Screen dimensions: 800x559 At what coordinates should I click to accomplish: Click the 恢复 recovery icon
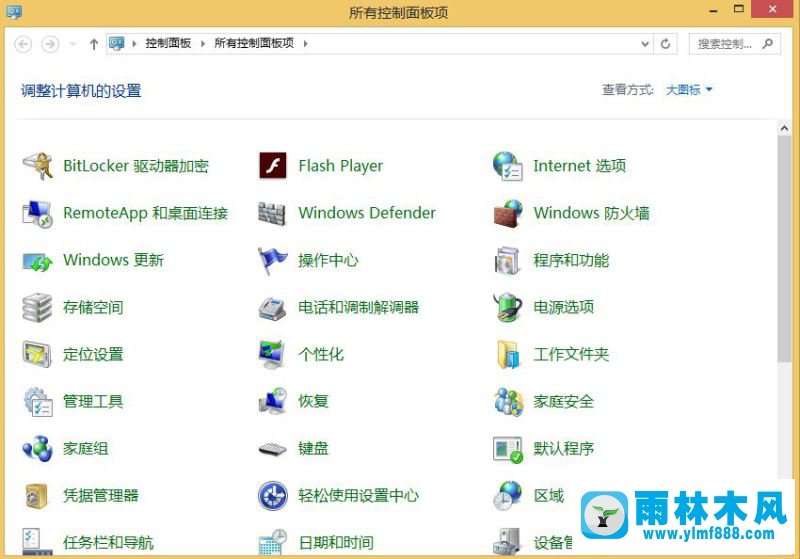(x=272, y=402)
